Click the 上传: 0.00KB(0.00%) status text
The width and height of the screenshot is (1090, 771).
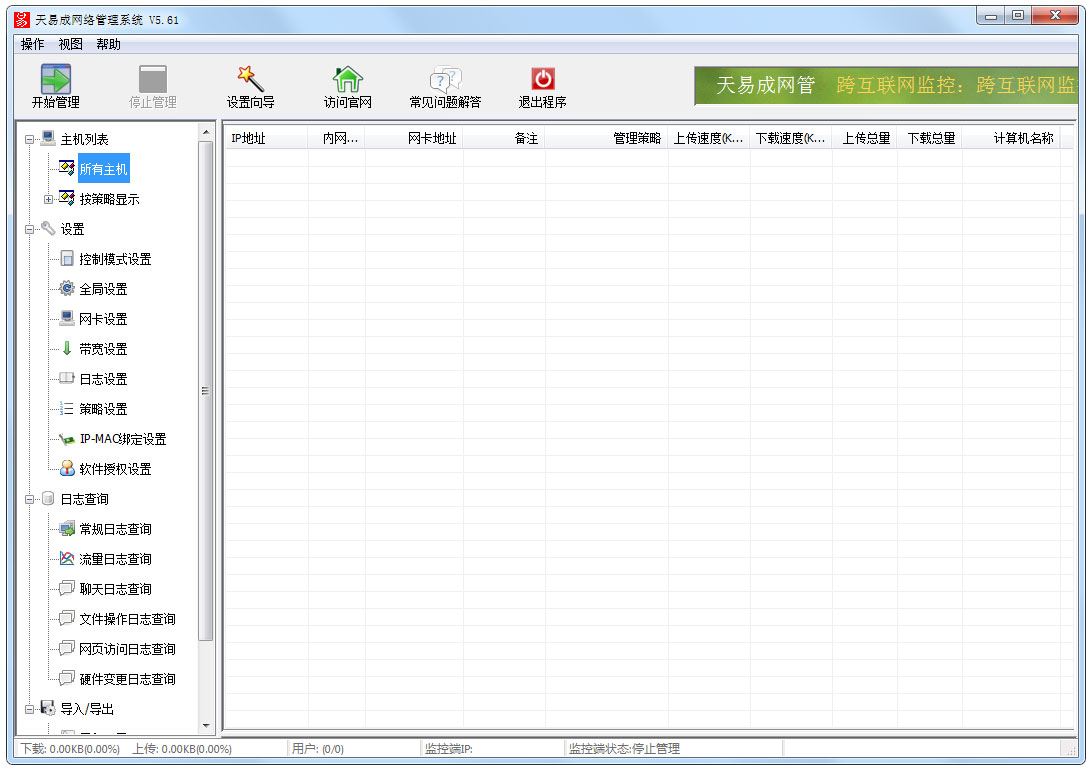pos(182,749)
